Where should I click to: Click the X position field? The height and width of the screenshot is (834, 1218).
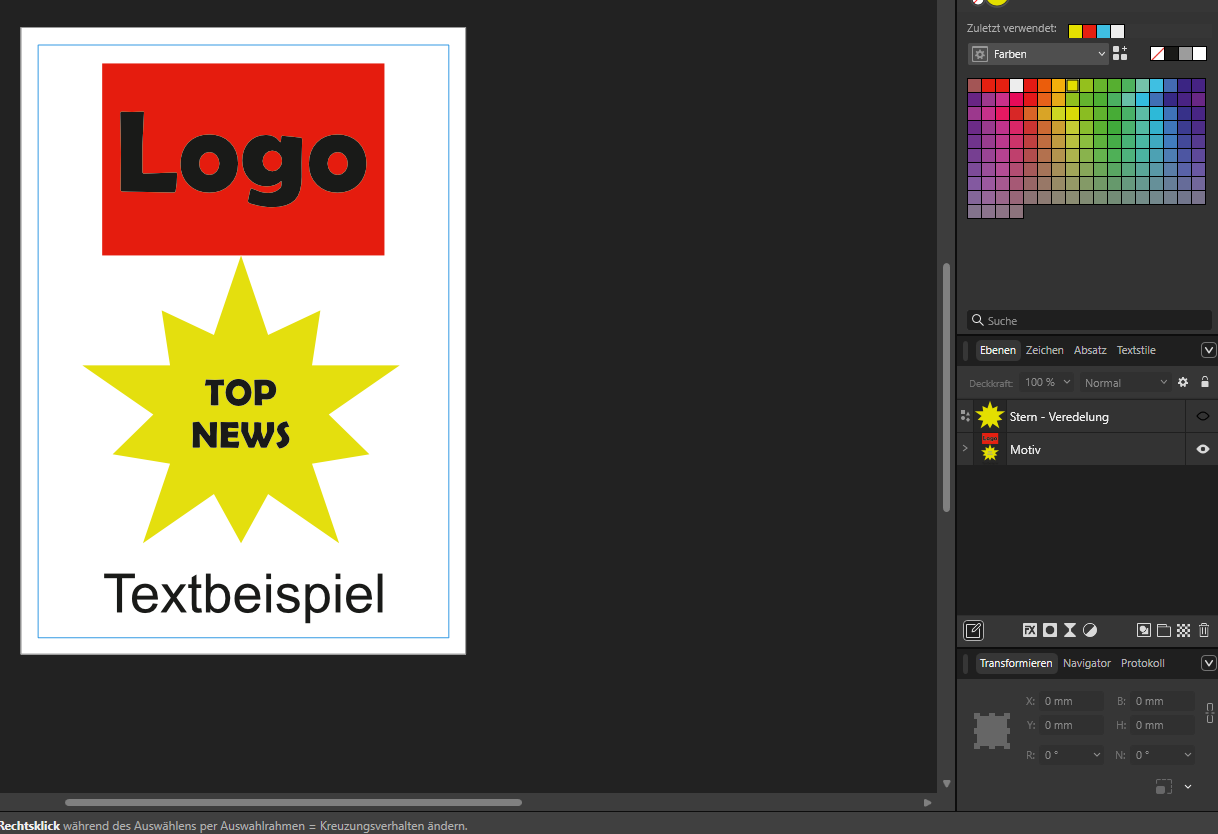tap(1071, 701)
